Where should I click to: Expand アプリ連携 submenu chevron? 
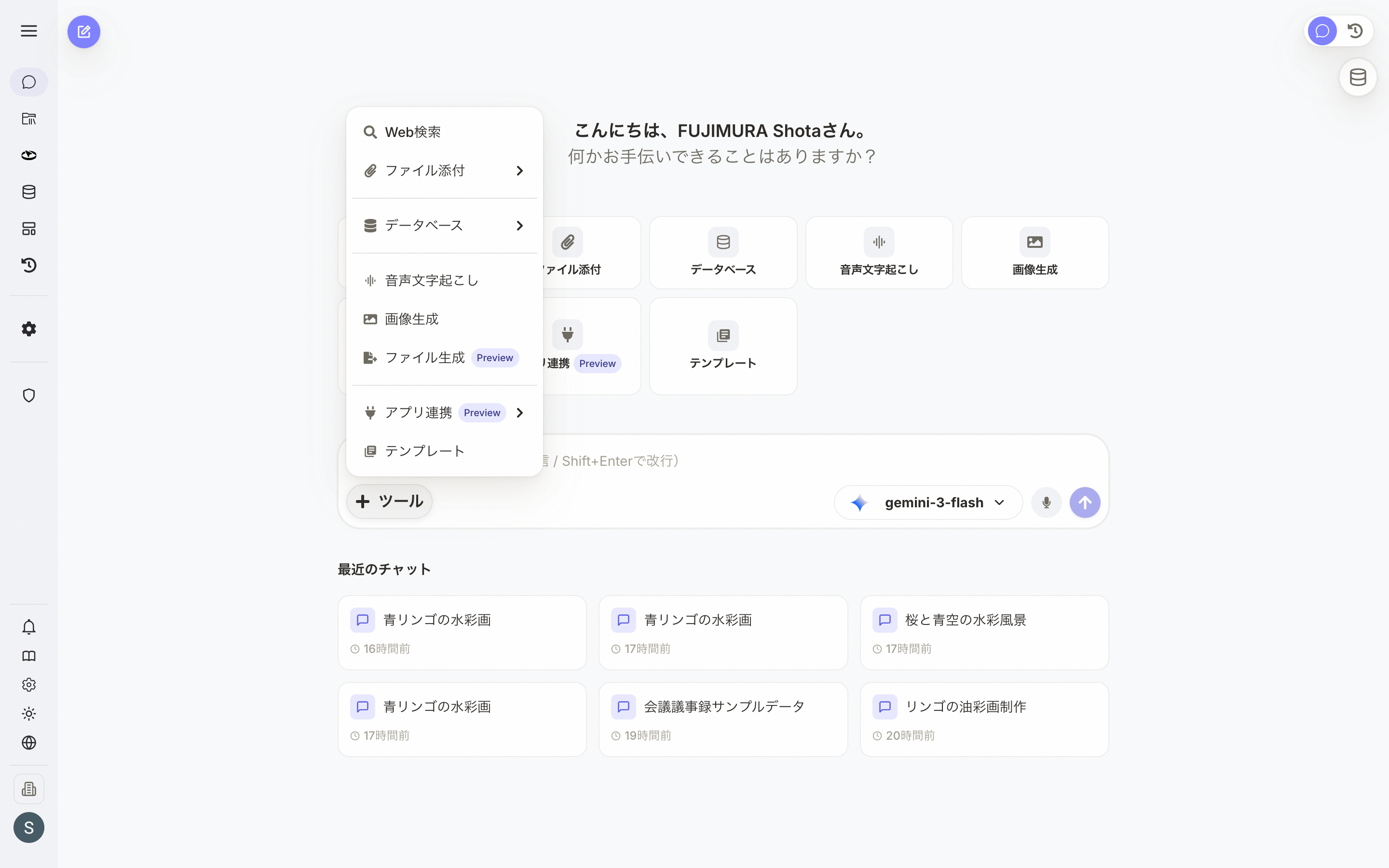519,413
